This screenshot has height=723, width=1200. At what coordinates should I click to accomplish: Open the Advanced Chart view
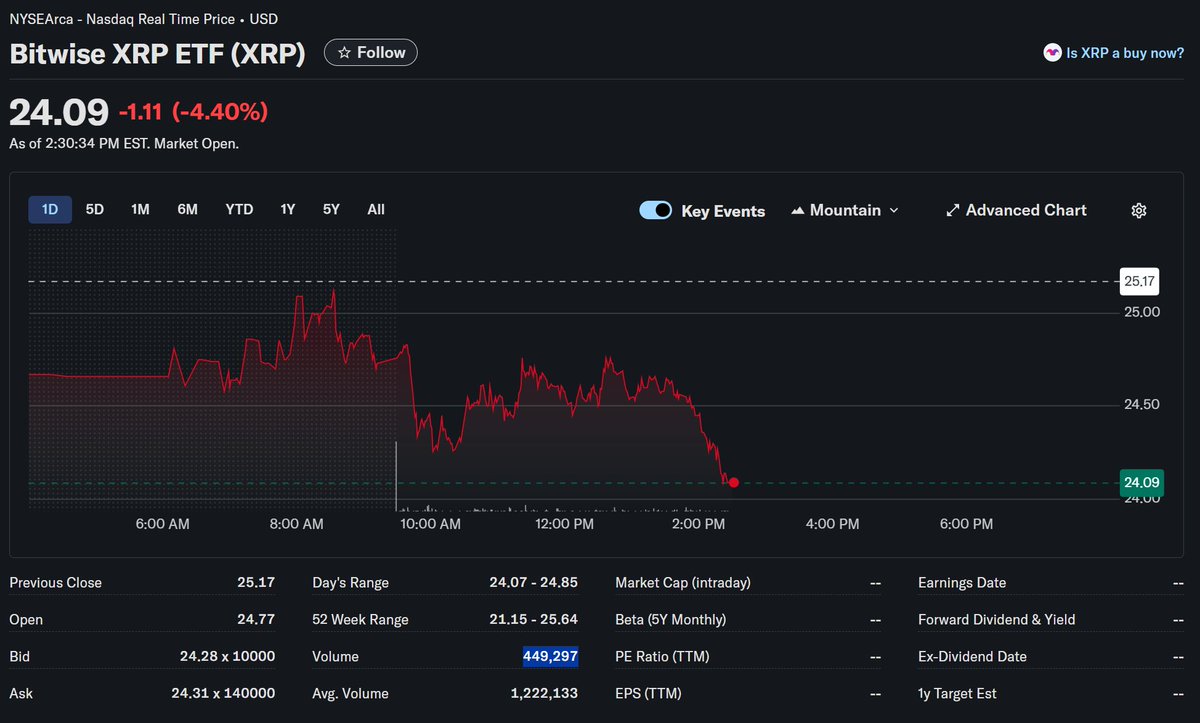(x=1016, y=210)
